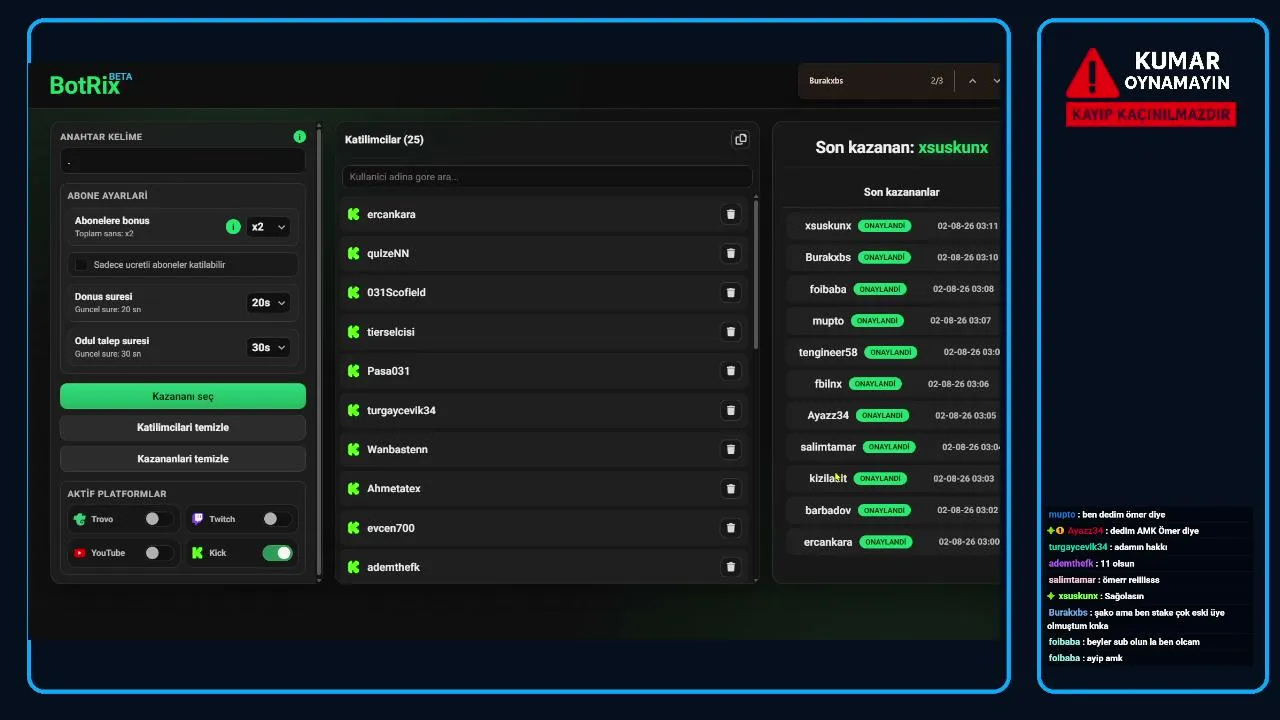The height and width of the screenshot is (720, 1280).
Task: Click the Son kazanan xsuskunx heading name
Action: click(x=953, y=147)
